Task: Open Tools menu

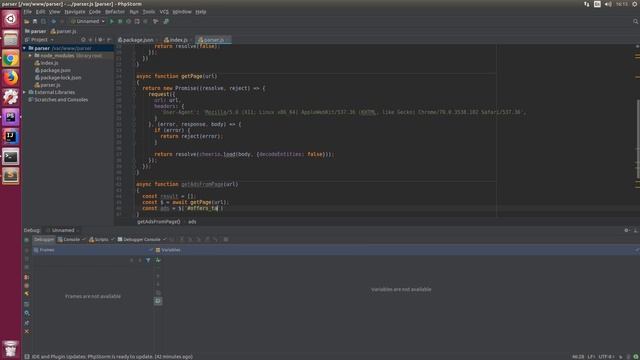Action: 149,12
